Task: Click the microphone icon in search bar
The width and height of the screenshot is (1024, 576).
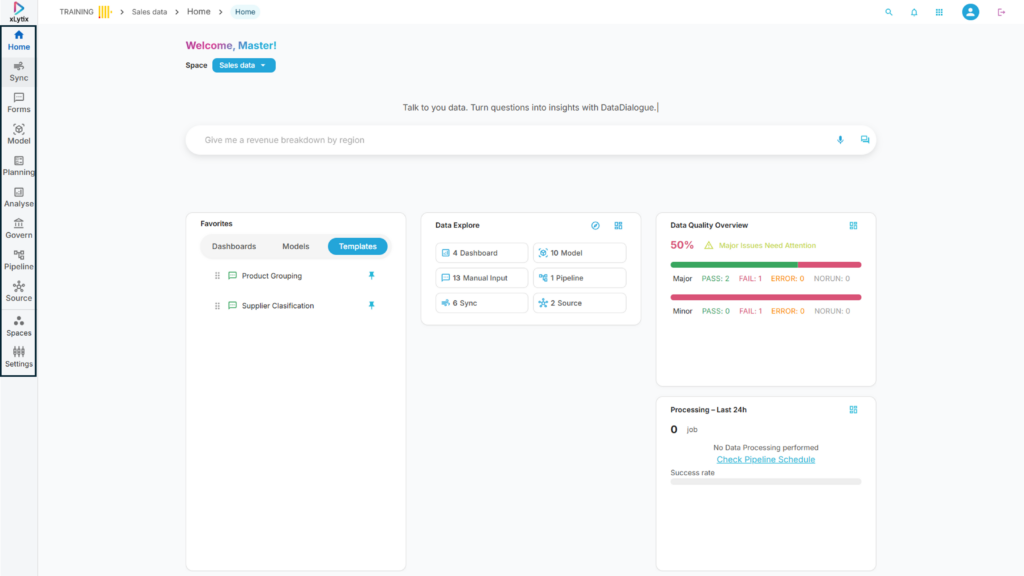Action: (840, 140)
